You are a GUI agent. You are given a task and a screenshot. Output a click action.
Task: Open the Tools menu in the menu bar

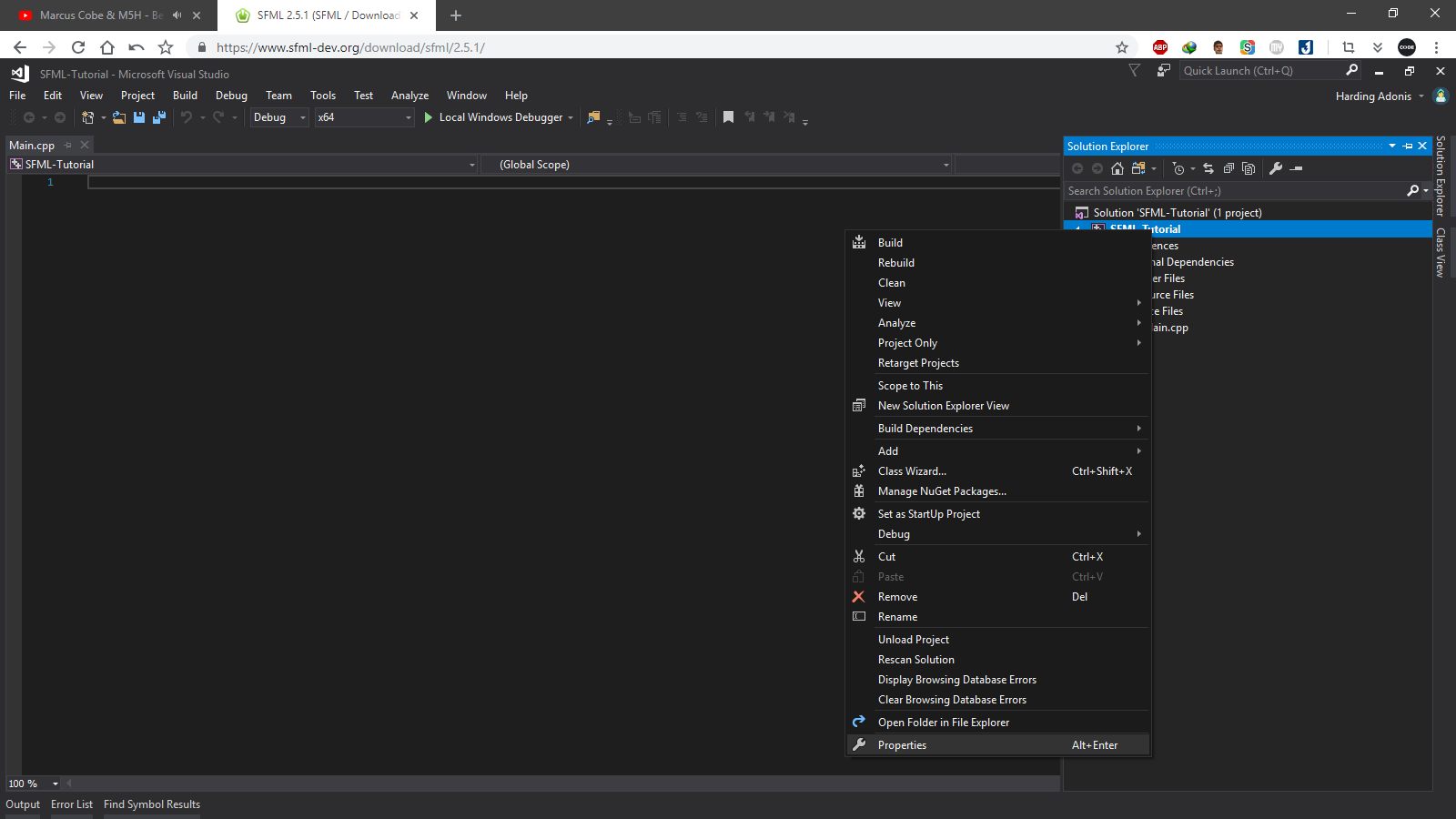(323, 96)
